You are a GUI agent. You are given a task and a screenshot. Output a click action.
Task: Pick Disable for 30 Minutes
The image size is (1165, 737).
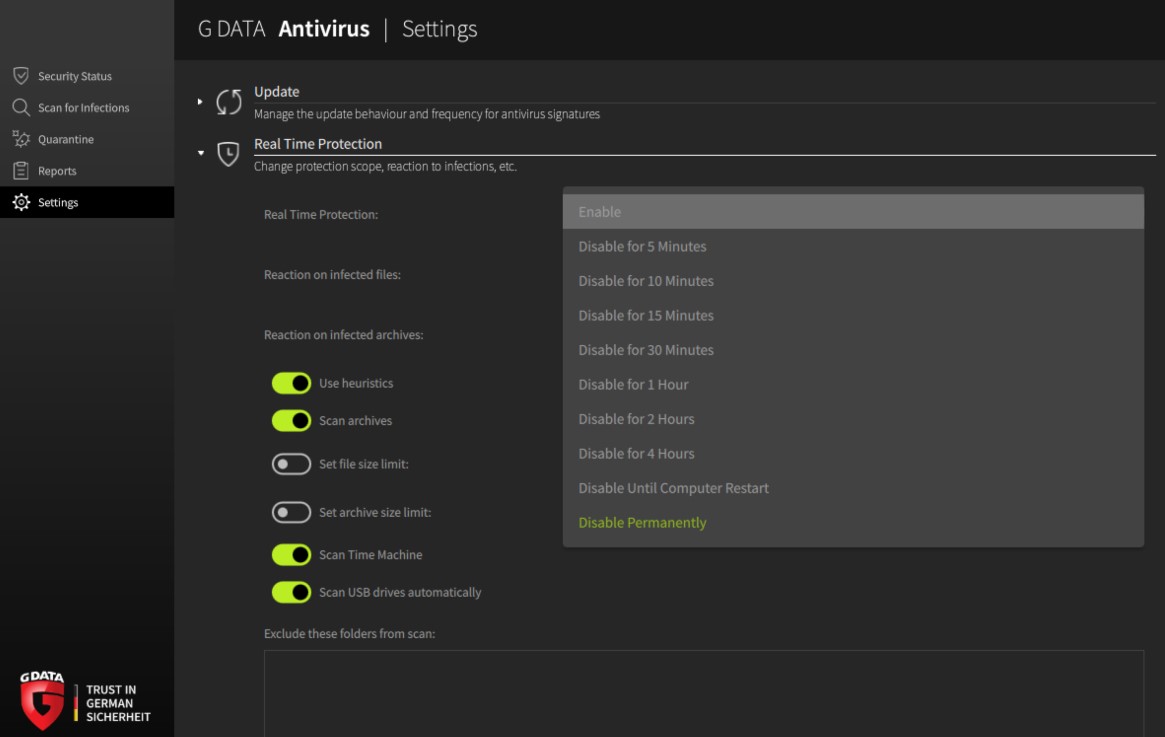(853, 350)
